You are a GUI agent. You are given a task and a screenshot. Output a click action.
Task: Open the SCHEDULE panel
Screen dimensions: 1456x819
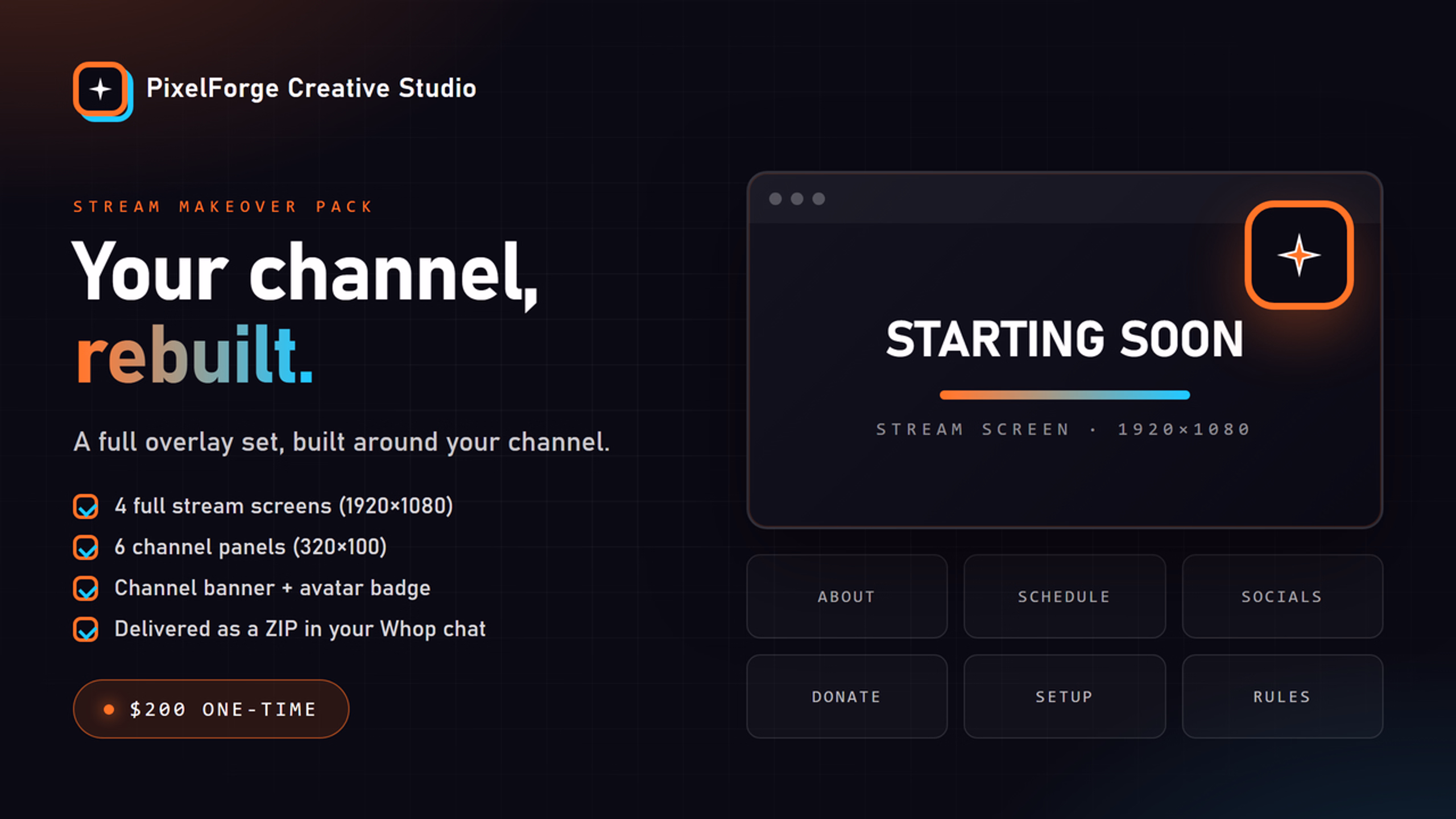tap(1064, 597)
